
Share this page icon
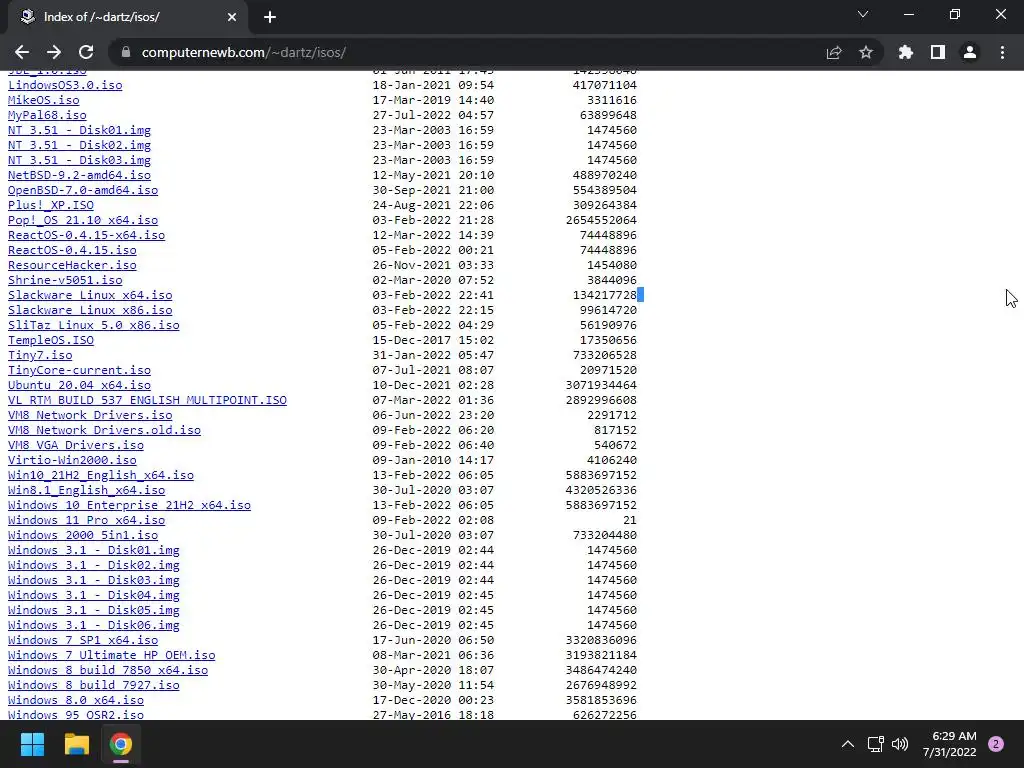click(834, 52)
